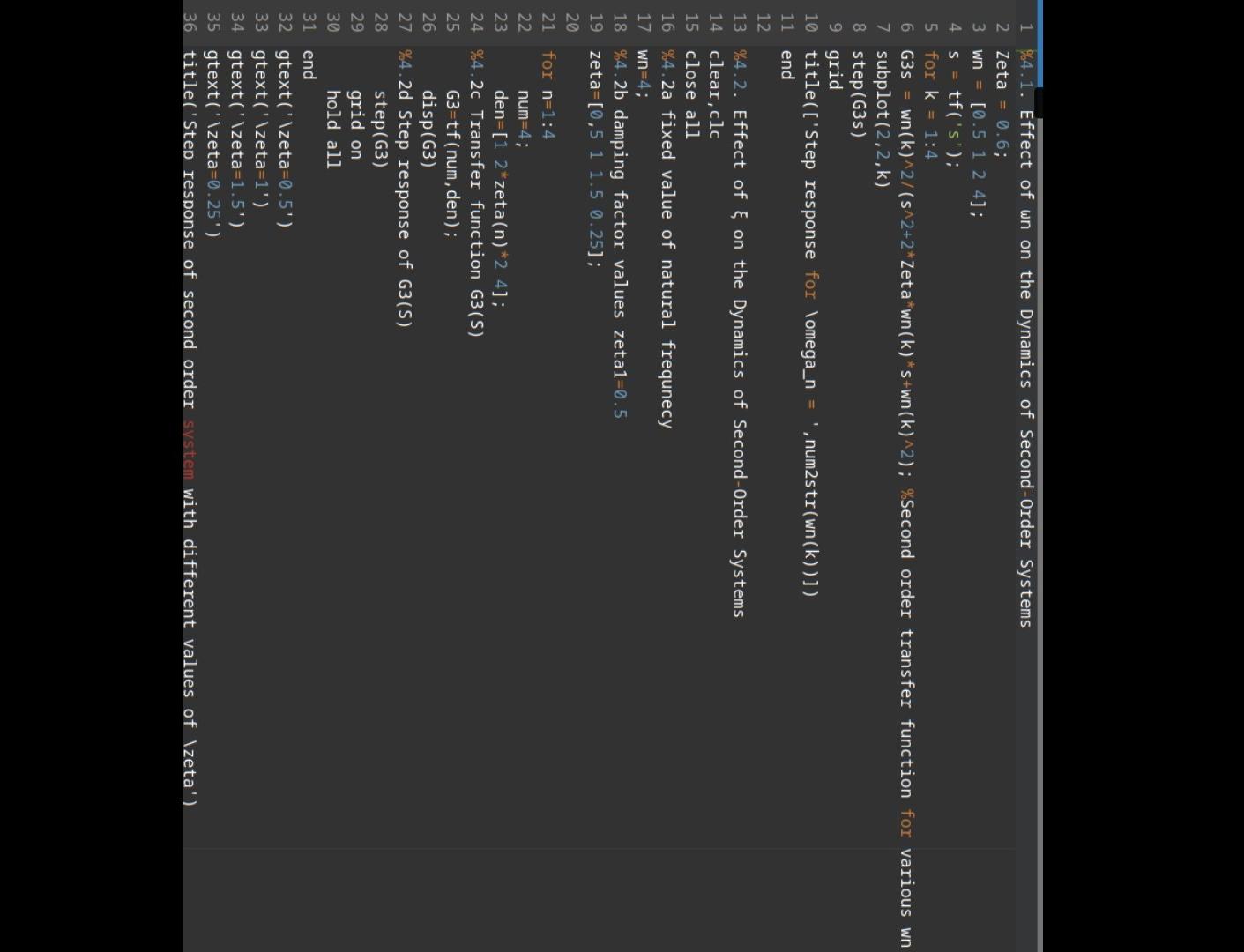Click the line 'grid on'
The height and width of the screenshot is (952, 1244).
[x=356, y=123]
